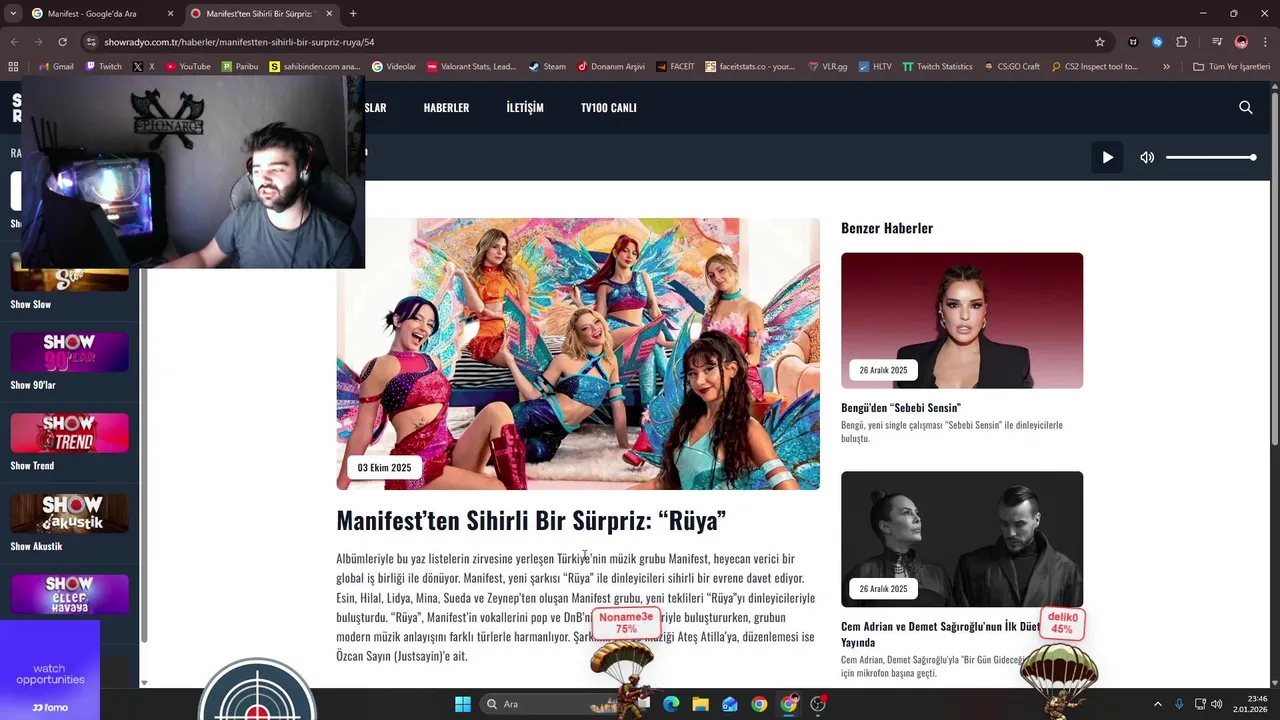Viewport: 1280px width, 720px height.
Task: Bookmark this page with the star icon
Action: (x=1100, y=42)
